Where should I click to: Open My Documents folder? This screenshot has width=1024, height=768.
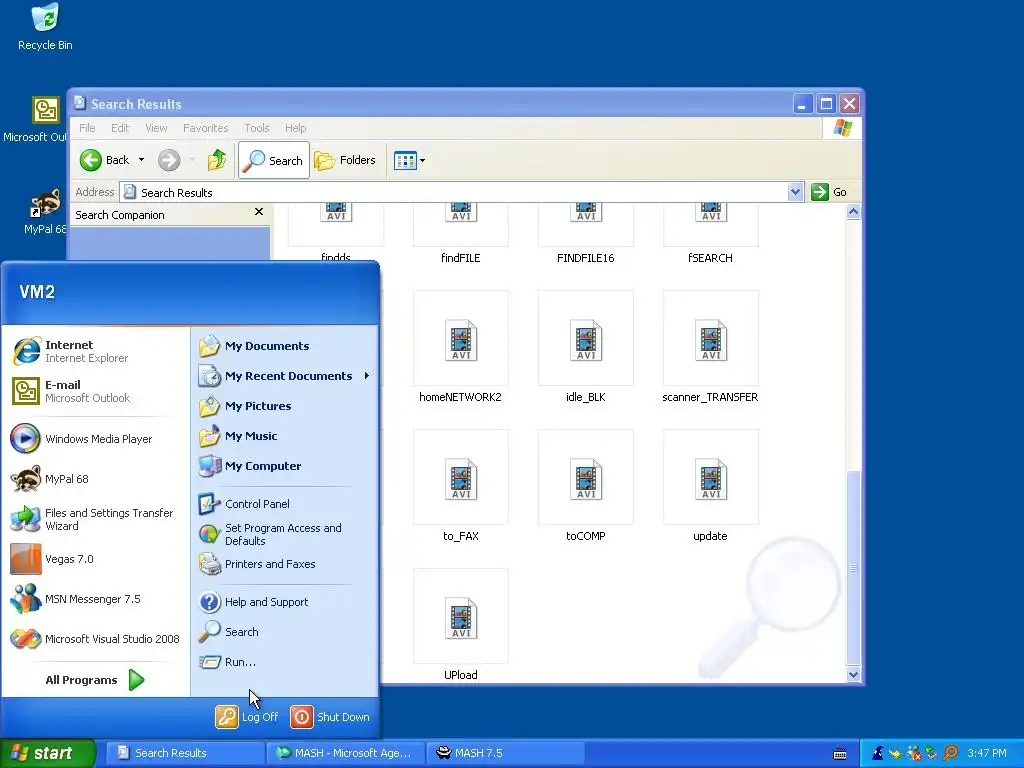click(x=285, y=346)
